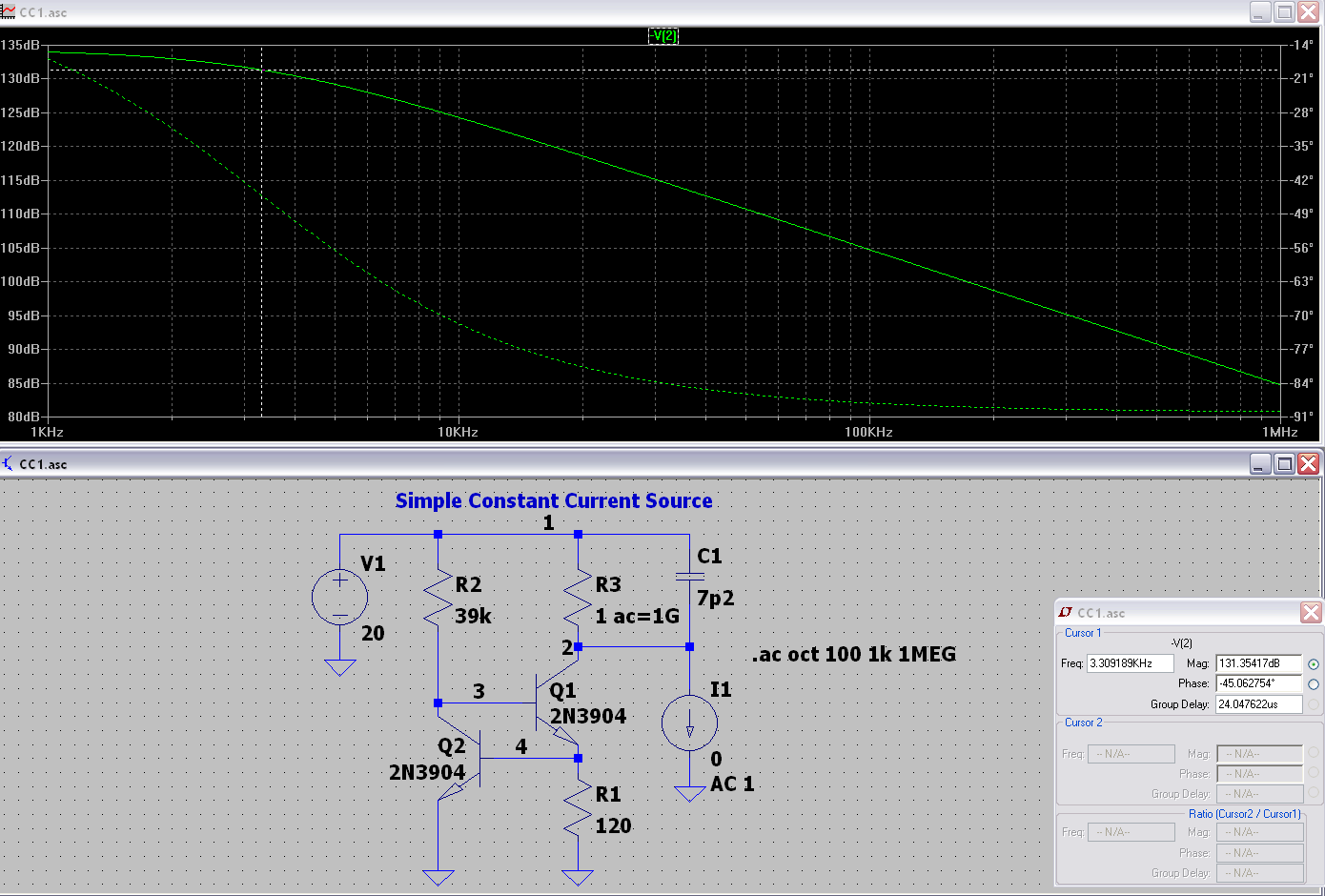
Task: Click the 'AC 1' value of I1
Action: [x=732, y=784]
